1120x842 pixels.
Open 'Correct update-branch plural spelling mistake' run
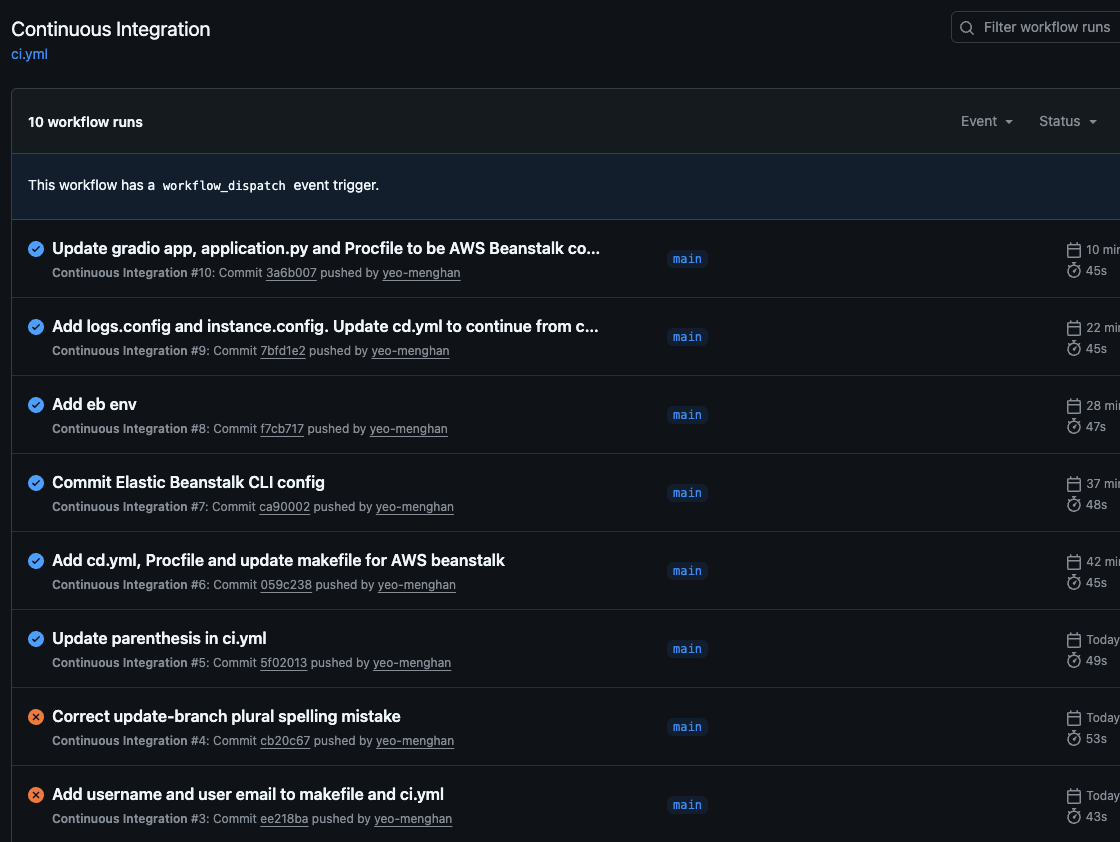226,716
